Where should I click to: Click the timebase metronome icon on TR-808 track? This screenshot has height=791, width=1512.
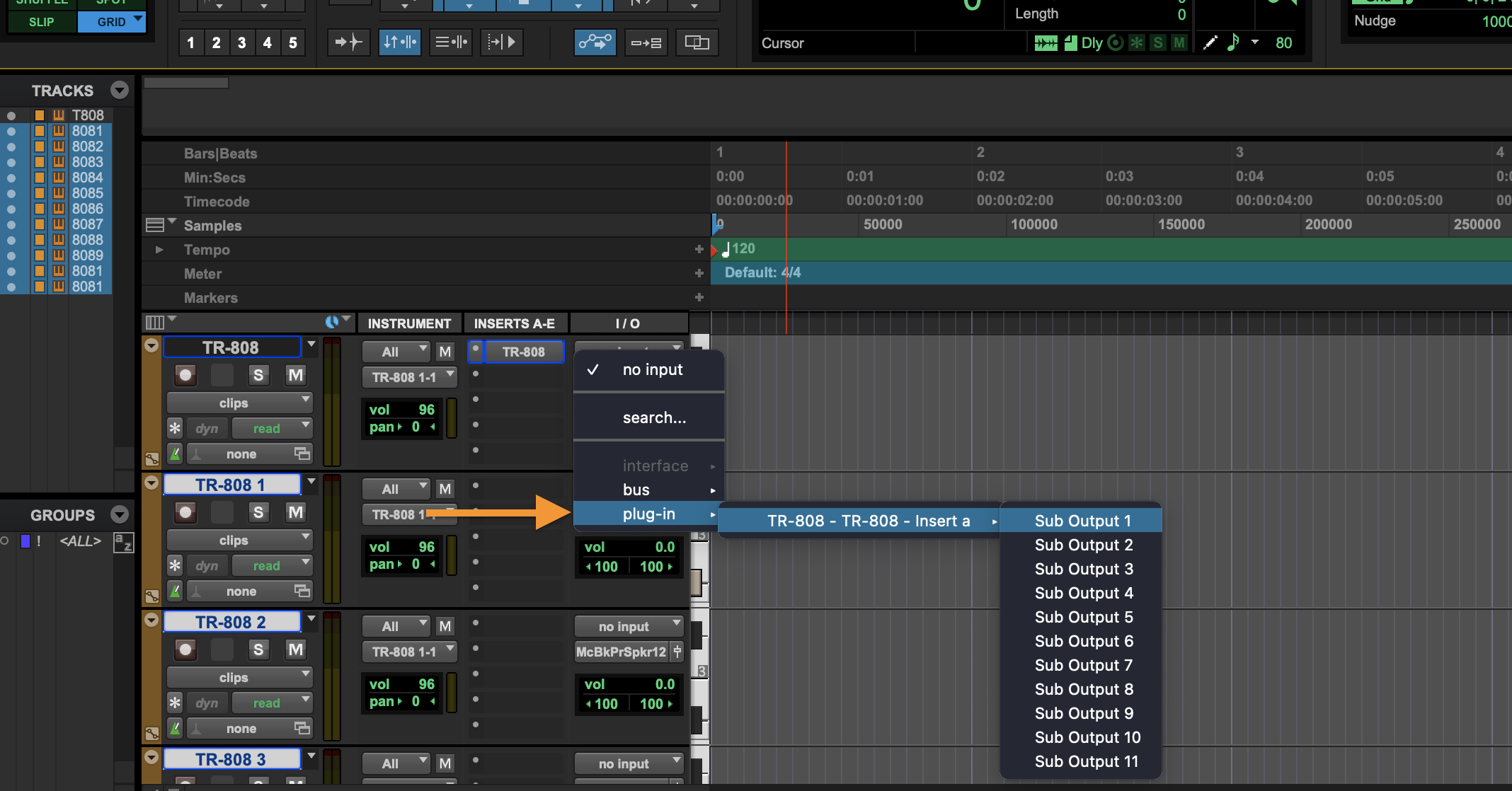[x=175, y=454]
